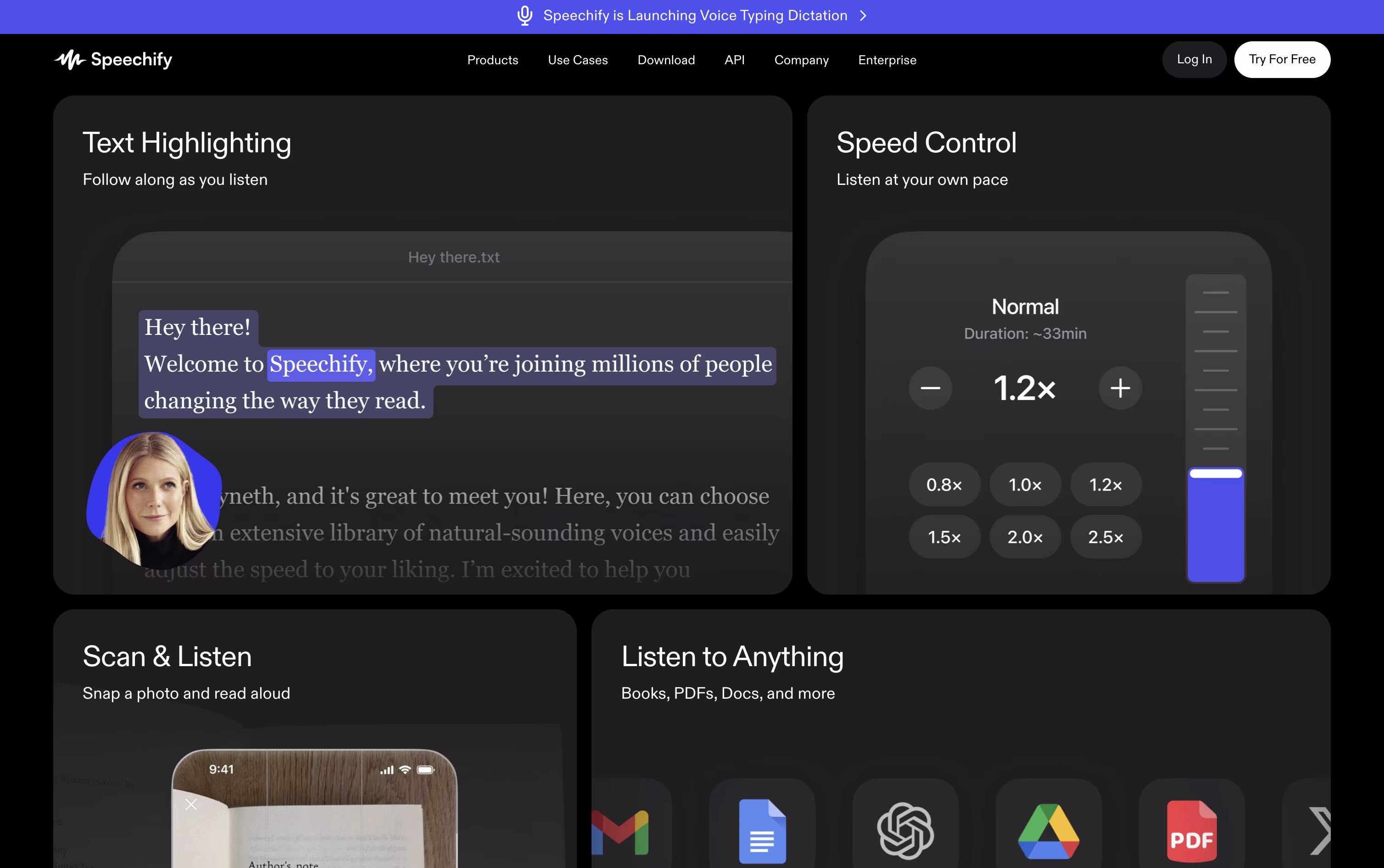1384x868 pixels.
Task: Click the phone Wi-Fi status icon
Action: (405, 770)
